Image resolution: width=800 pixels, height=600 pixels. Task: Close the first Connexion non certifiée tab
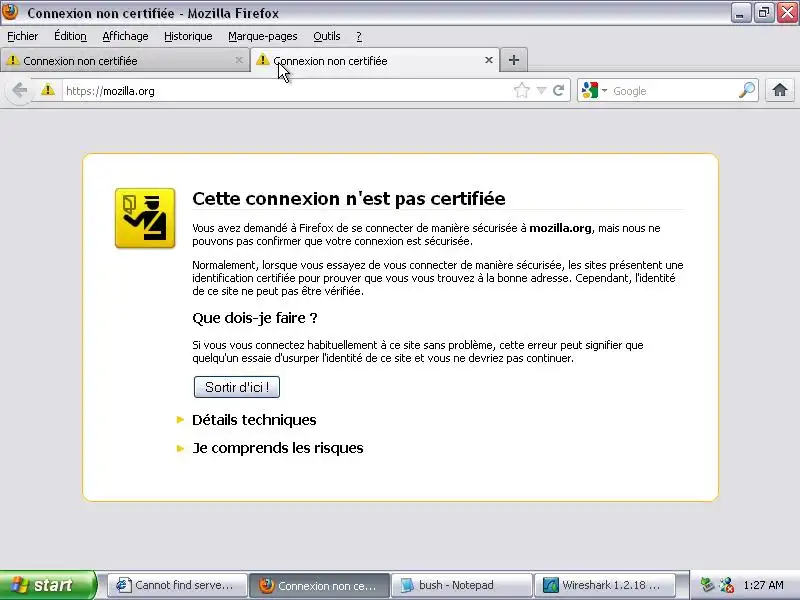click(x=239, y=60)
